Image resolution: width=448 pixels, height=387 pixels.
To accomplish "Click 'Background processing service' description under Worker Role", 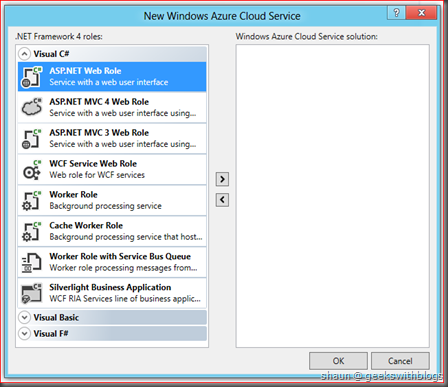I will pos(105,206).
